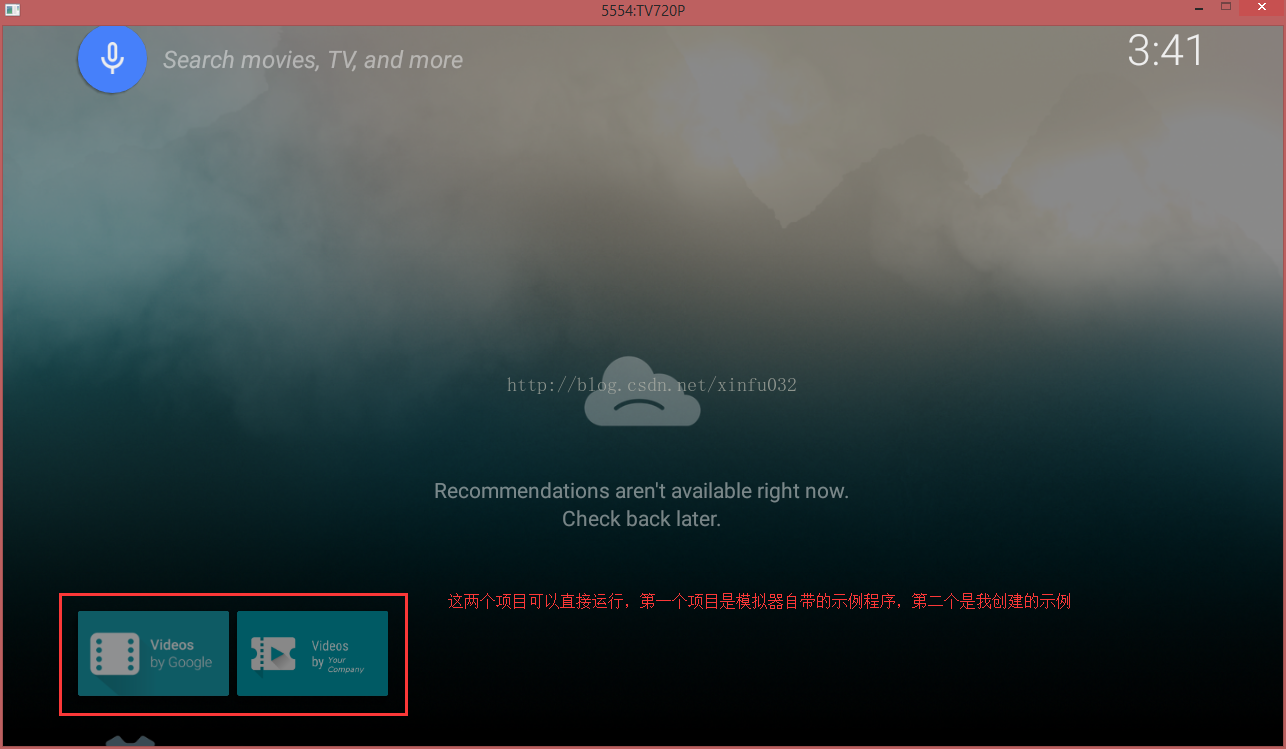Launch the Videos by Your Company tile
This screenshot has height=749, width=1286.
(x=312, y=653)
